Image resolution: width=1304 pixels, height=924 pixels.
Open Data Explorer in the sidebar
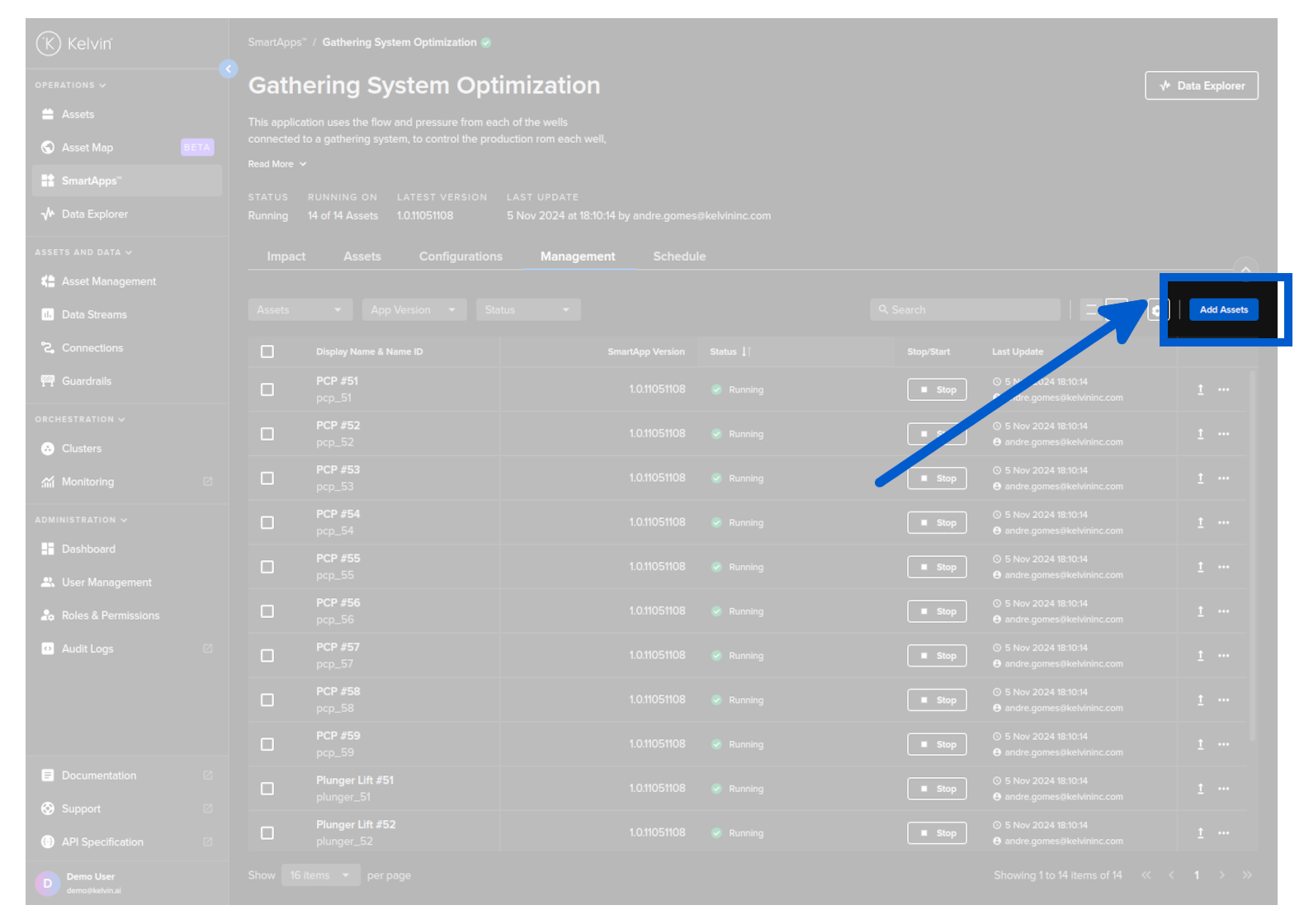pos(94,214)
